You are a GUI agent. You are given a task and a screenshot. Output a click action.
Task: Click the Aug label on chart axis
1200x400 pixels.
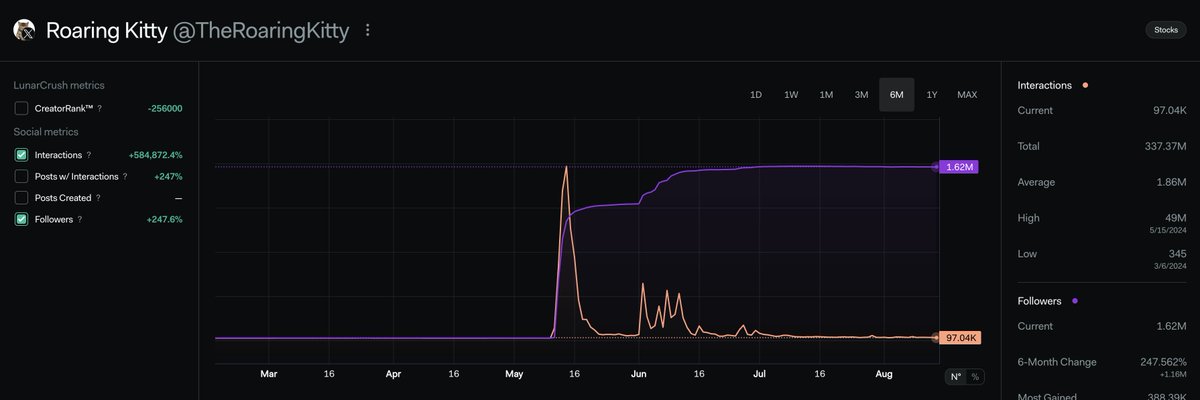click(x=884, y=373)
